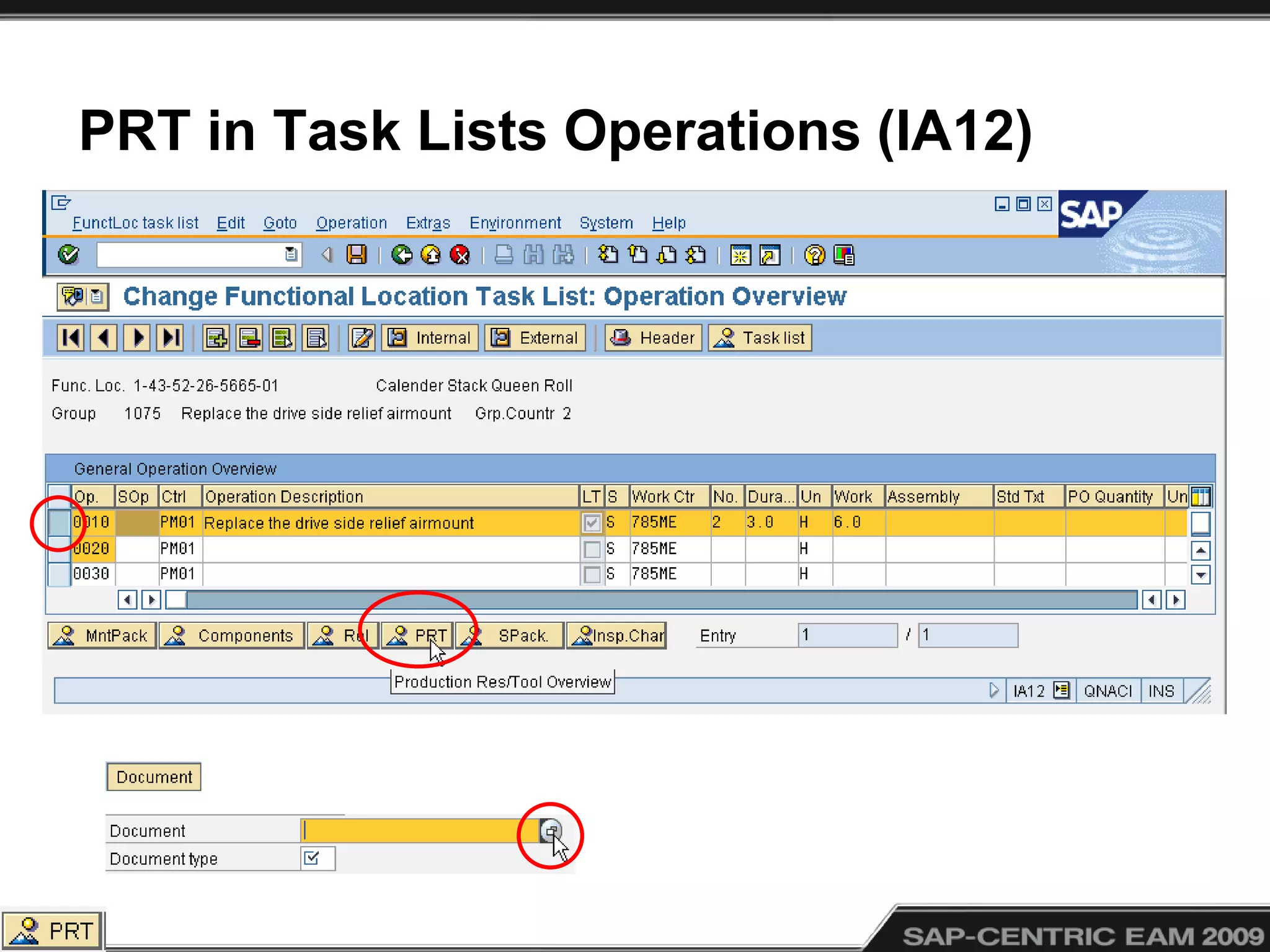The image size is (1270, 952).
Task: Click the Operation Description cell for 0020
Action: 391,549
